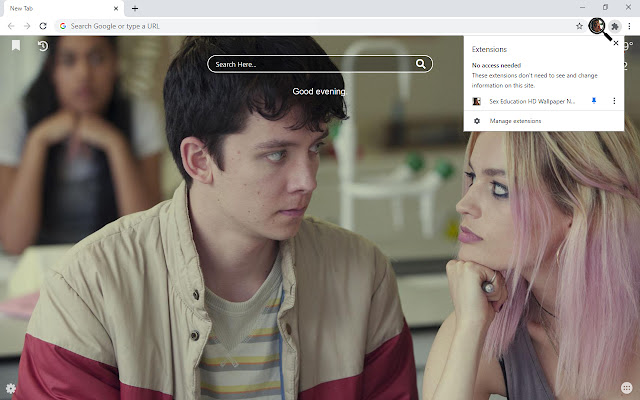Open more options for the Sex Education extension

[x=614, y=101]
